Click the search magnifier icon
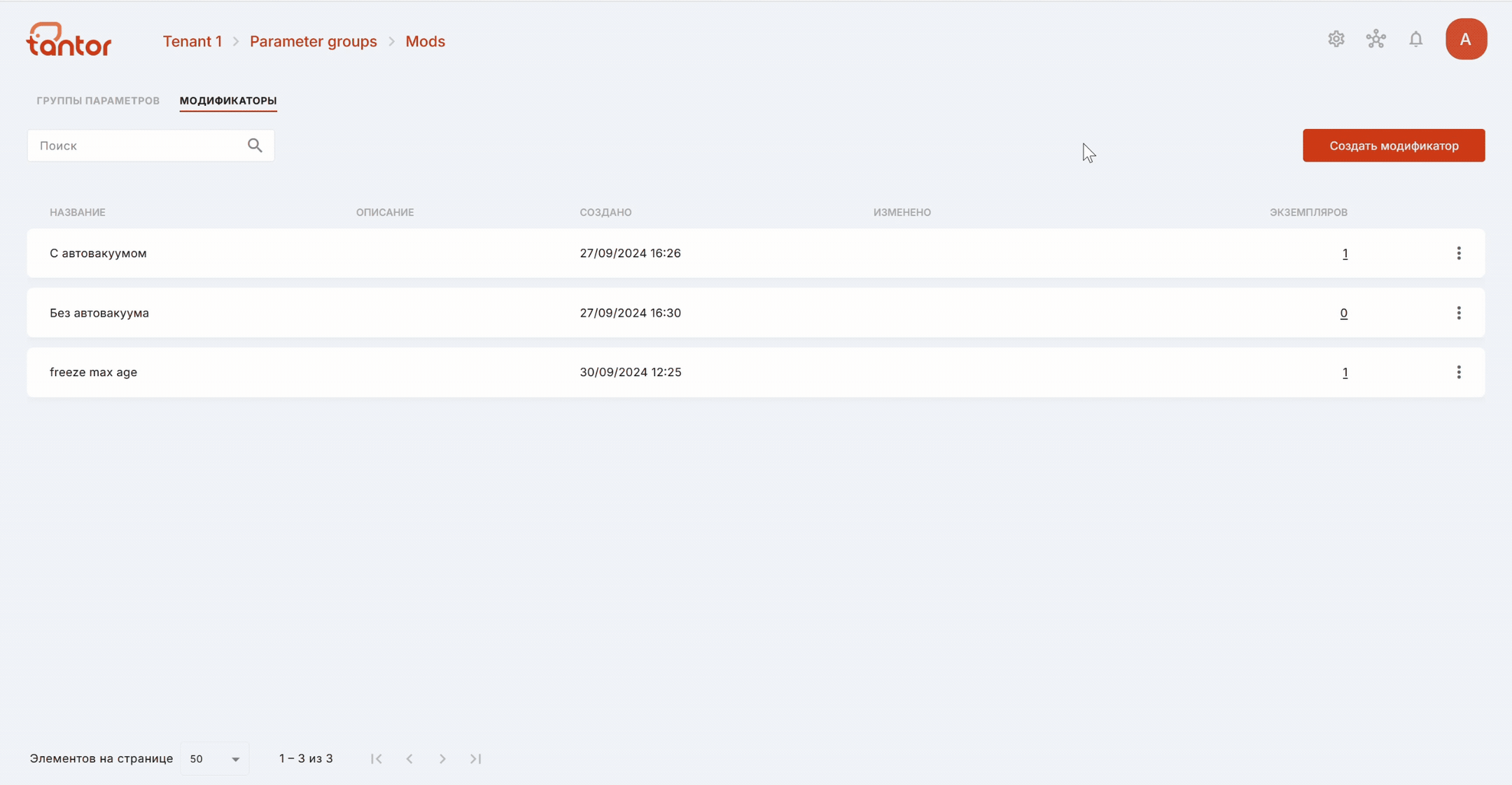 (x=255, y=146)
